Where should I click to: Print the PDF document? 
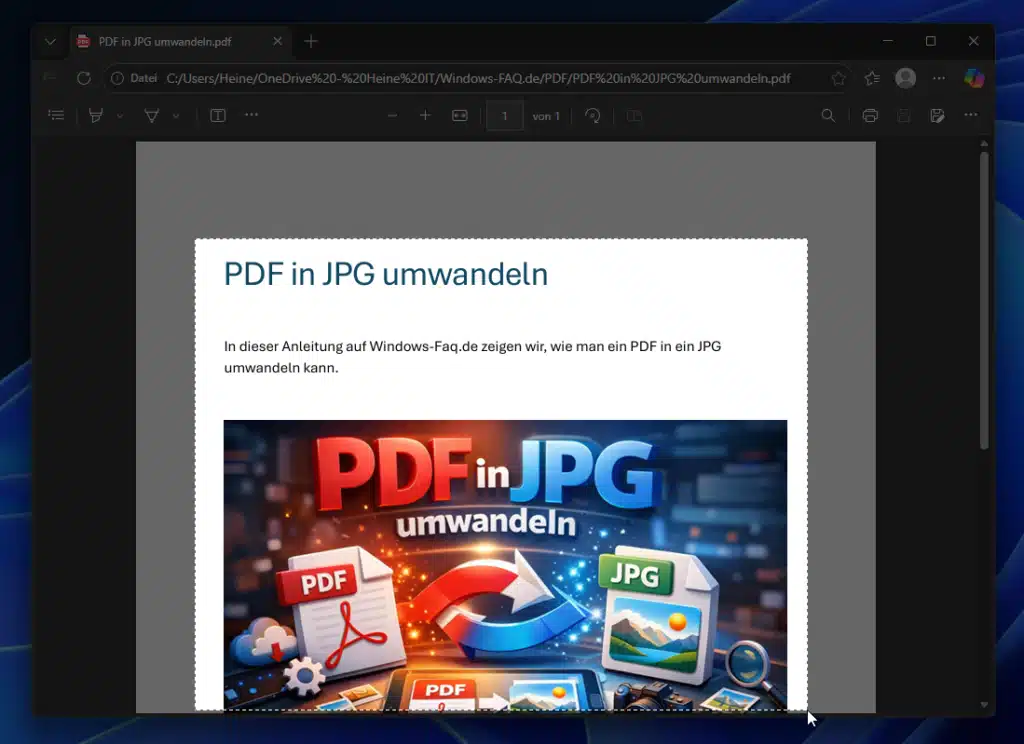(869, 115)
